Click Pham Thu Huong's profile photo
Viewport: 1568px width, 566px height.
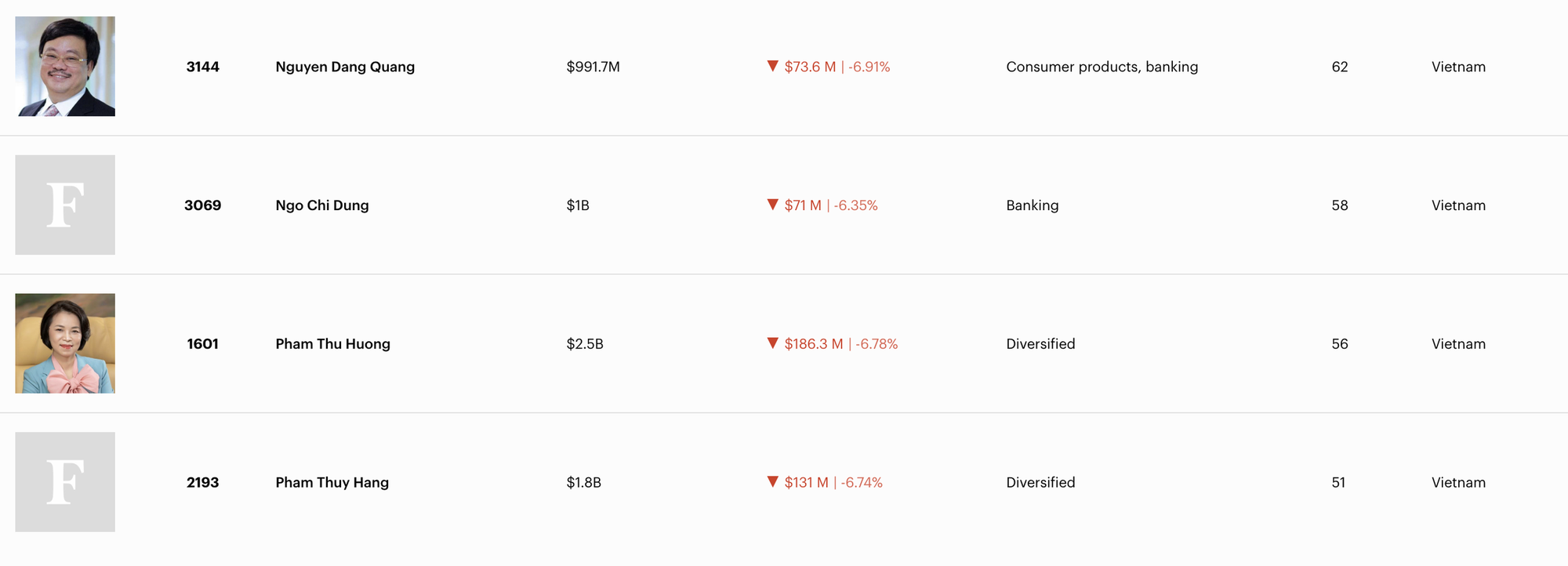click(x=65, y=343)
